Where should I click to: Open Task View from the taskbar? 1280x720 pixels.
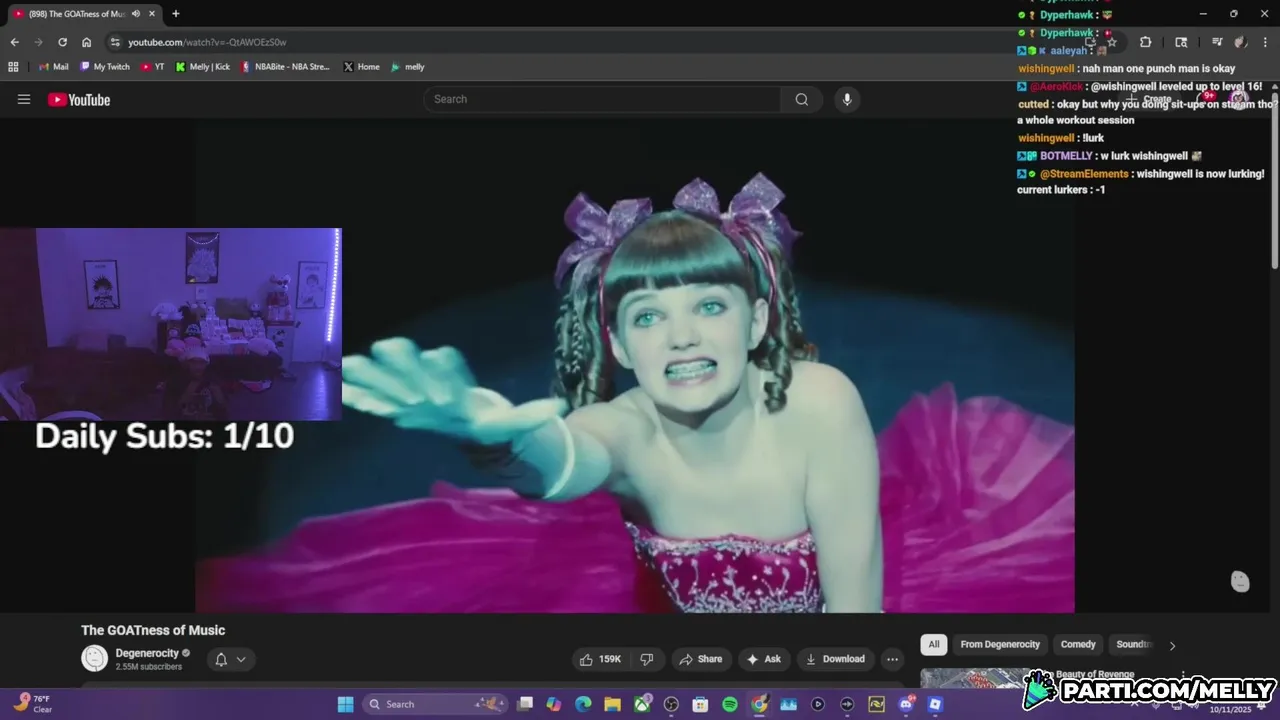click(525, 704)
